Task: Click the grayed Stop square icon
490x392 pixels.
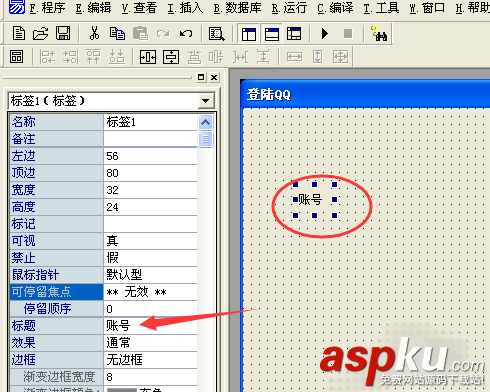Action: [x=348, y=34]
